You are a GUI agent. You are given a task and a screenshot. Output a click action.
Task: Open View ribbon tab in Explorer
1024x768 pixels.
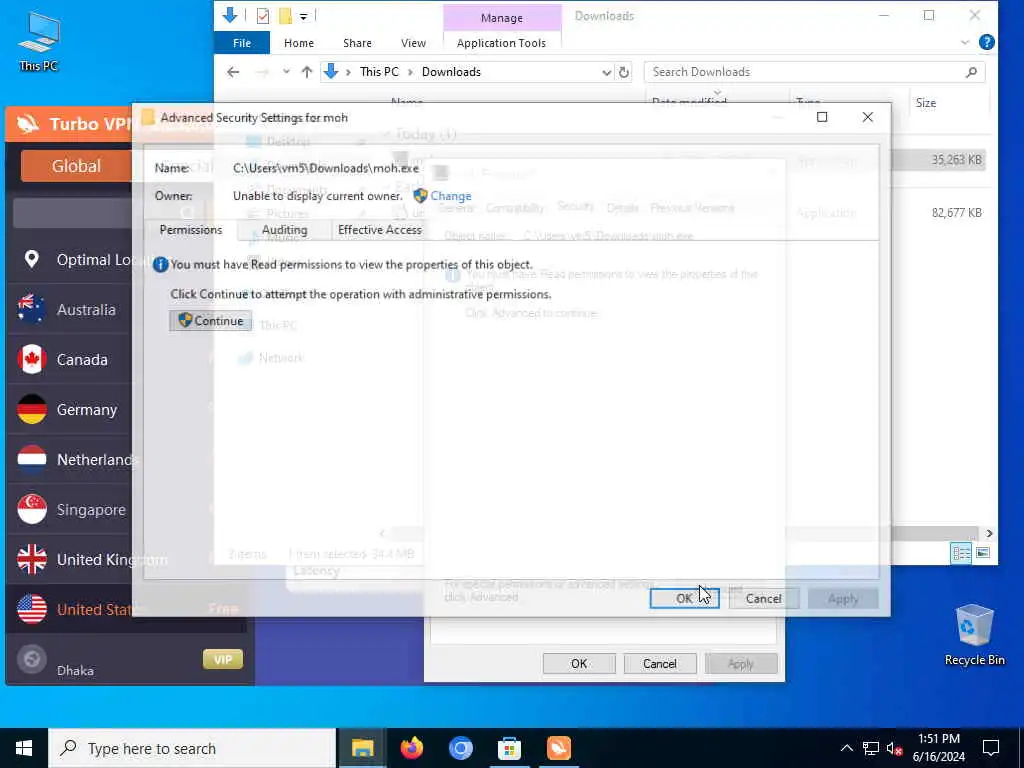(413, 43)
